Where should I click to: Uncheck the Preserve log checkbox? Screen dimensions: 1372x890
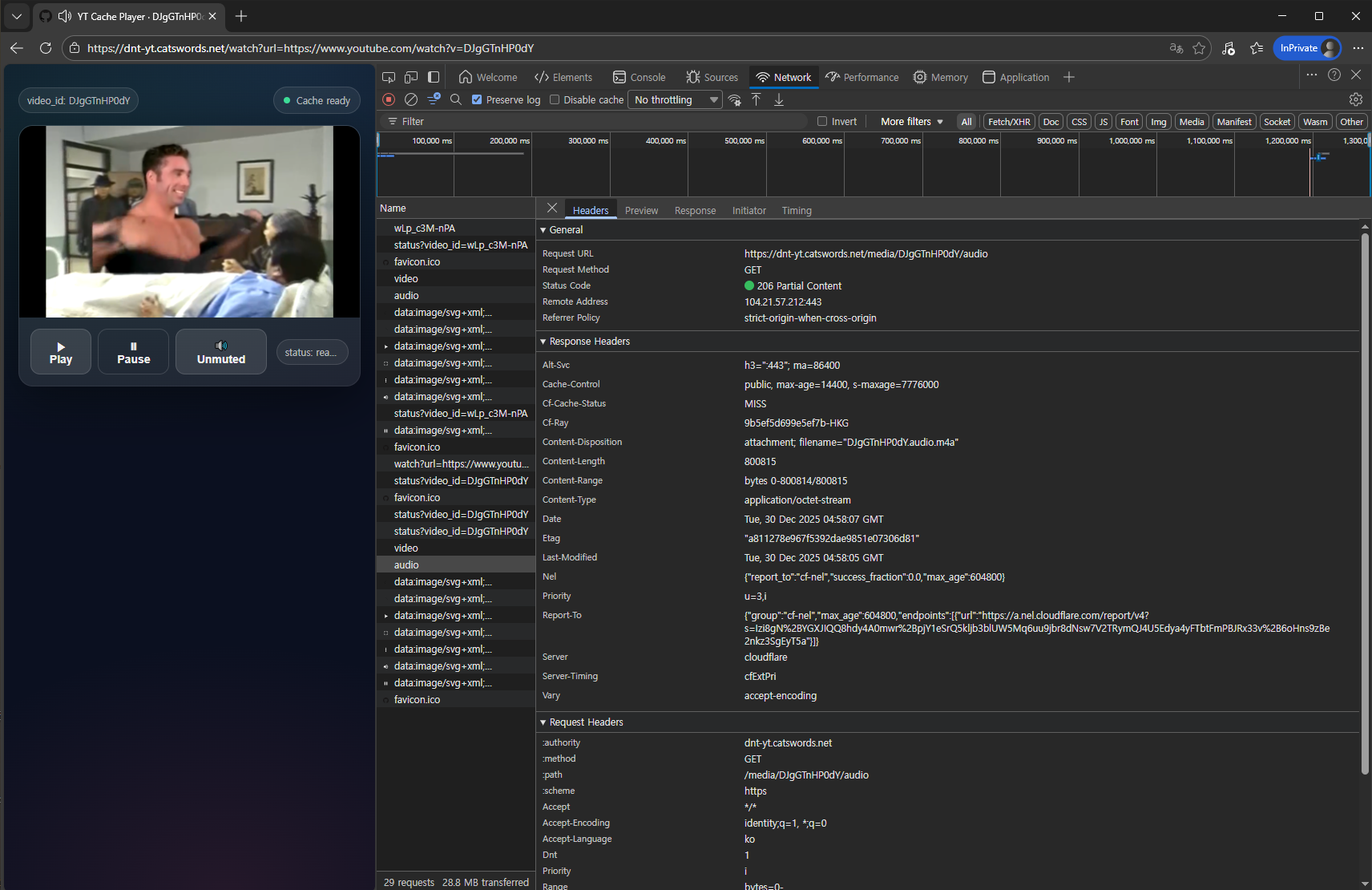478,99
